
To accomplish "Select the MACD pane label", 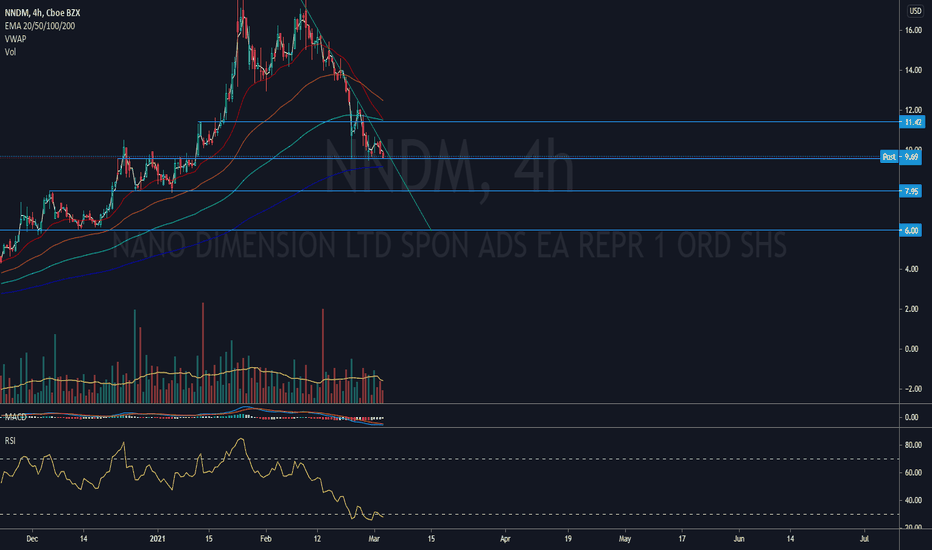I will [x=15, y=417].
